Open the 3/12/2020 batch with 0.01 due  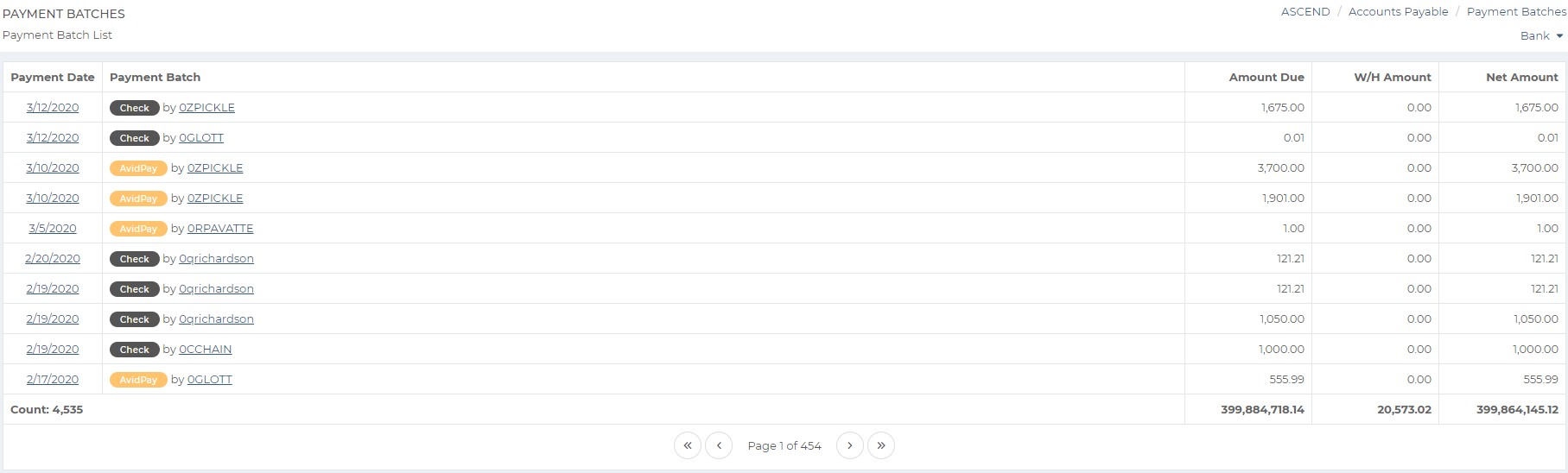[53, 137]
